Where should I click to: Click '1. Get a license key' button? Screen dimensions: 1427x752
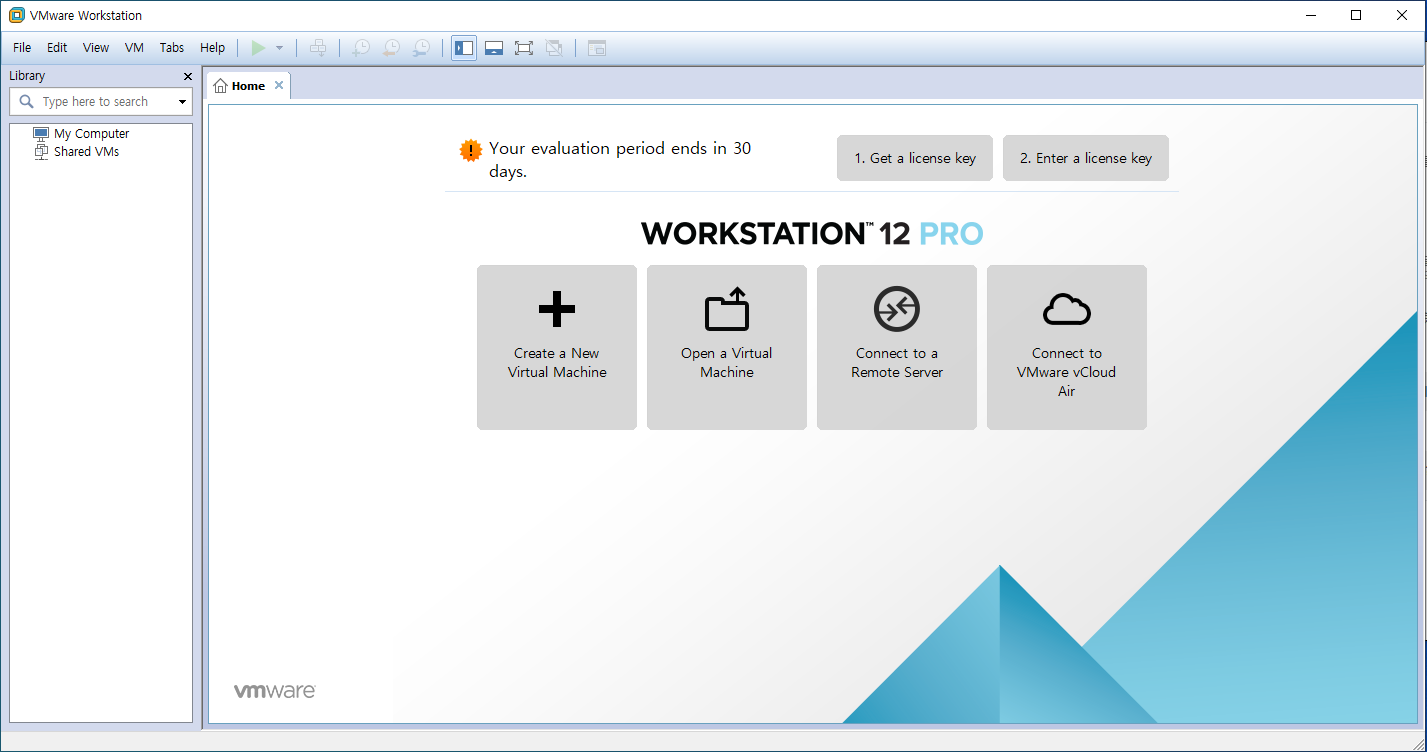tap(915, 158)
